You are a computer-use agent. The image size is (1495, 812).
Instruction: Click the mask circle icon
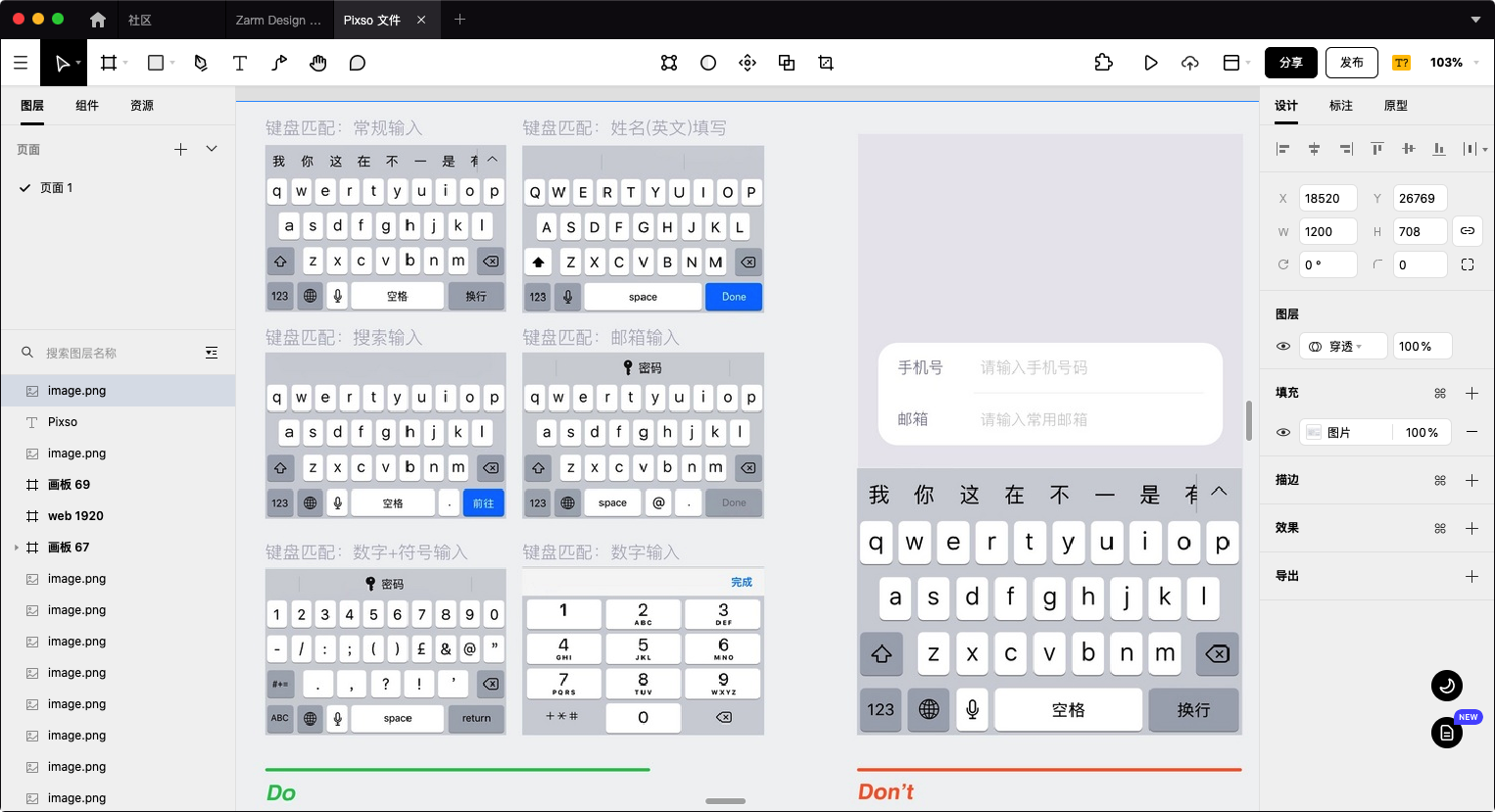point(708,63)
